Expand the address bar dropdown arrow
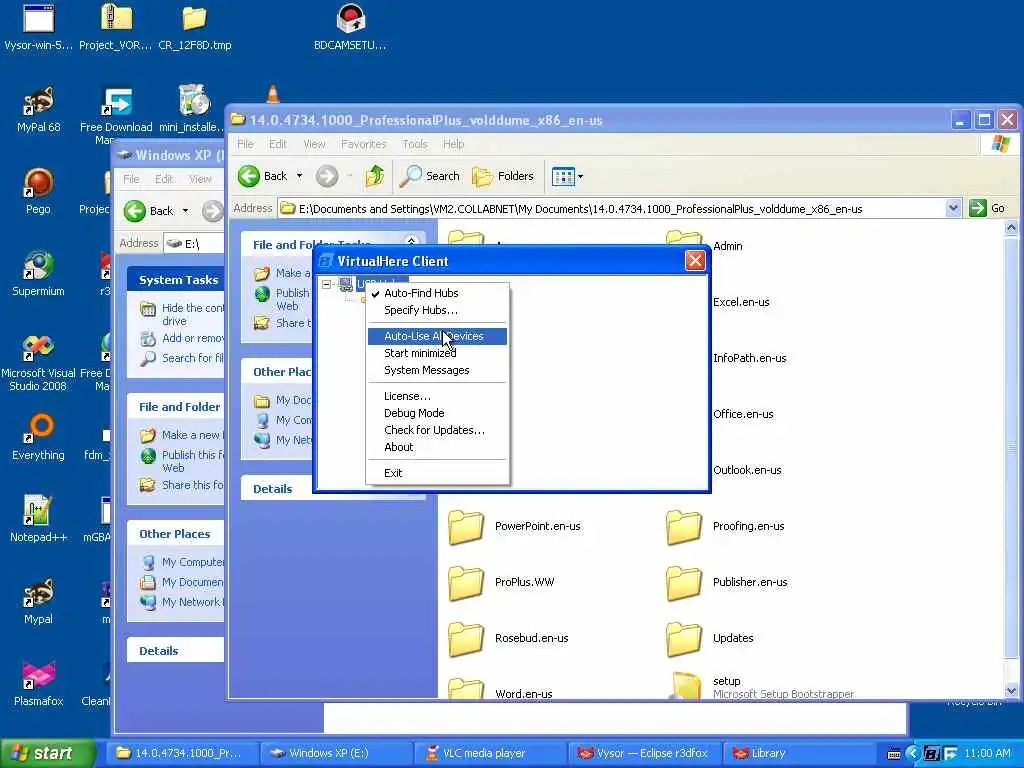This screenshot has width=1024, height=768. (953, 208)
